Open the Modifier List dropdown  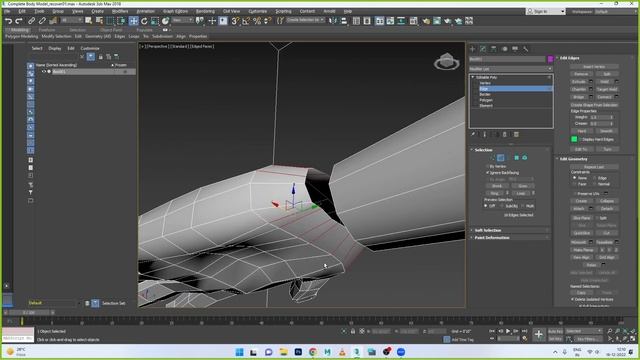coord(511,69)
